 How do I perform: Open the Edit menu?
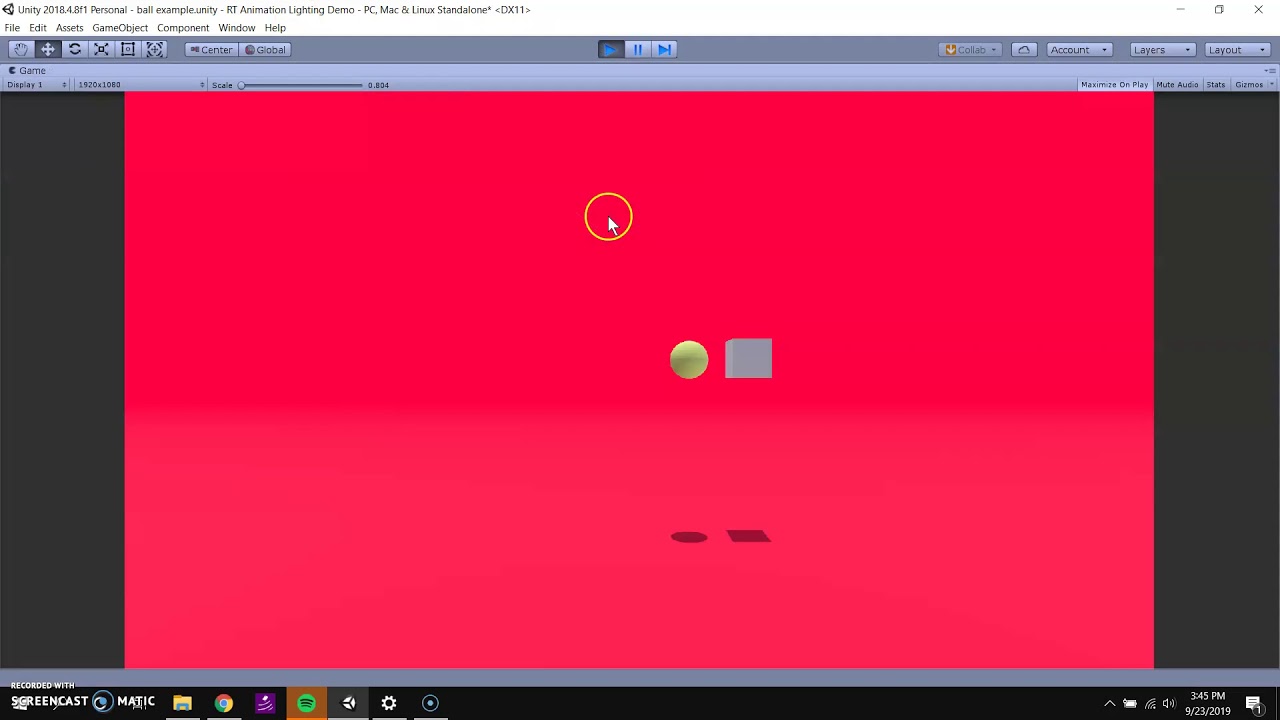(38, 28)
